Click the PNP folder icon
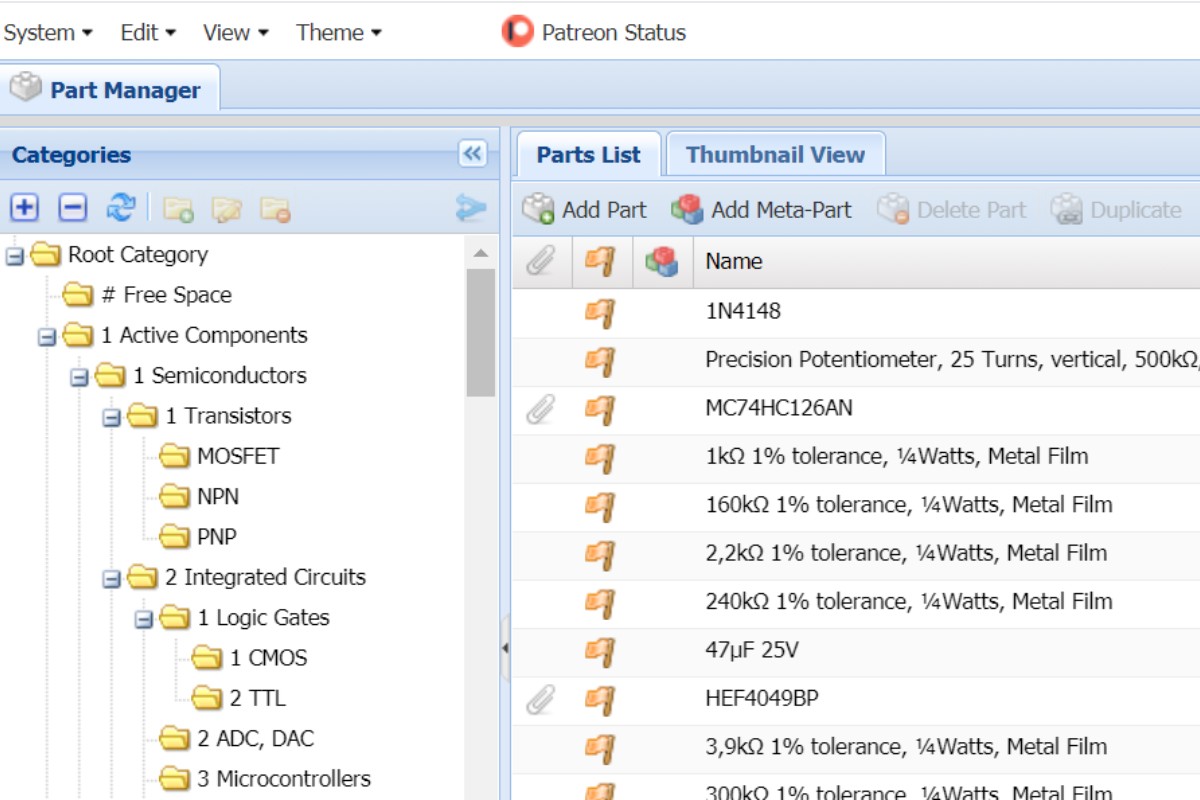This screenshot has height=800, width=1200. click(175, 537)
